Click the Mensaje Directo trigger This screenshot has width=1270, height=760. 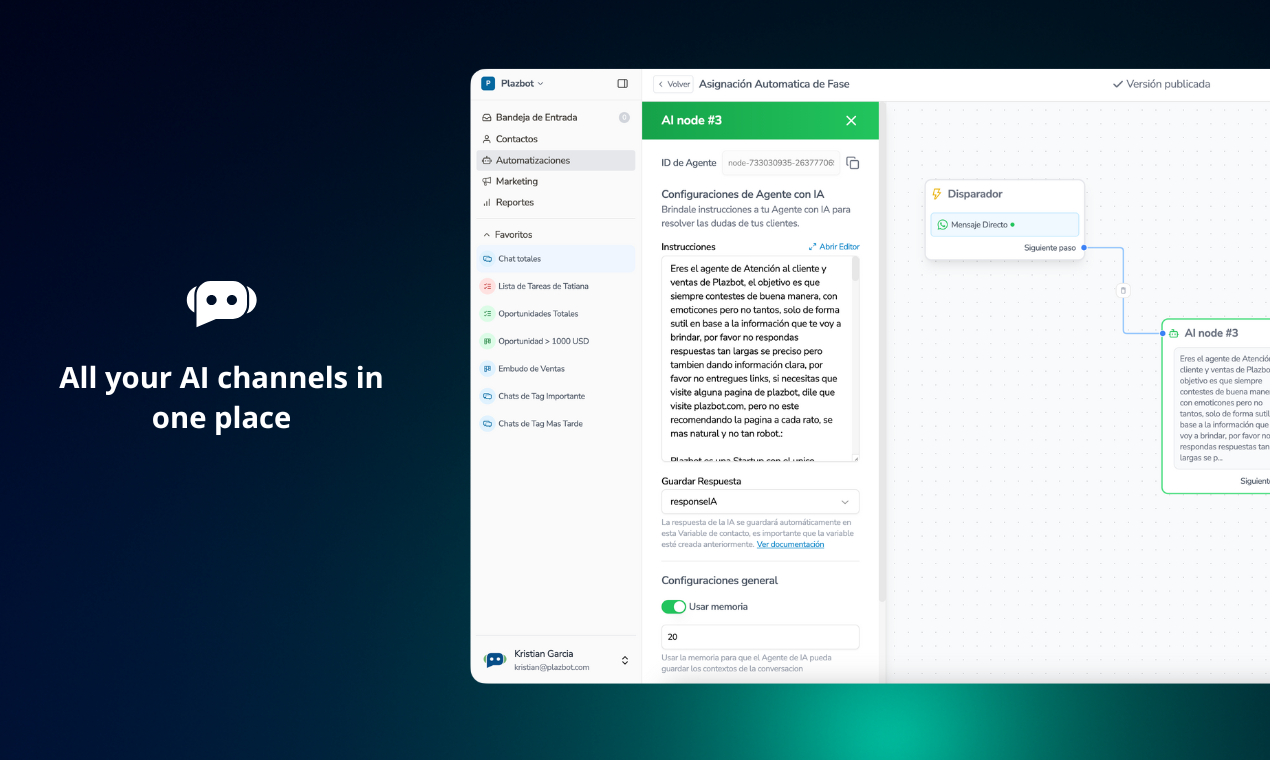(1004, 225)
